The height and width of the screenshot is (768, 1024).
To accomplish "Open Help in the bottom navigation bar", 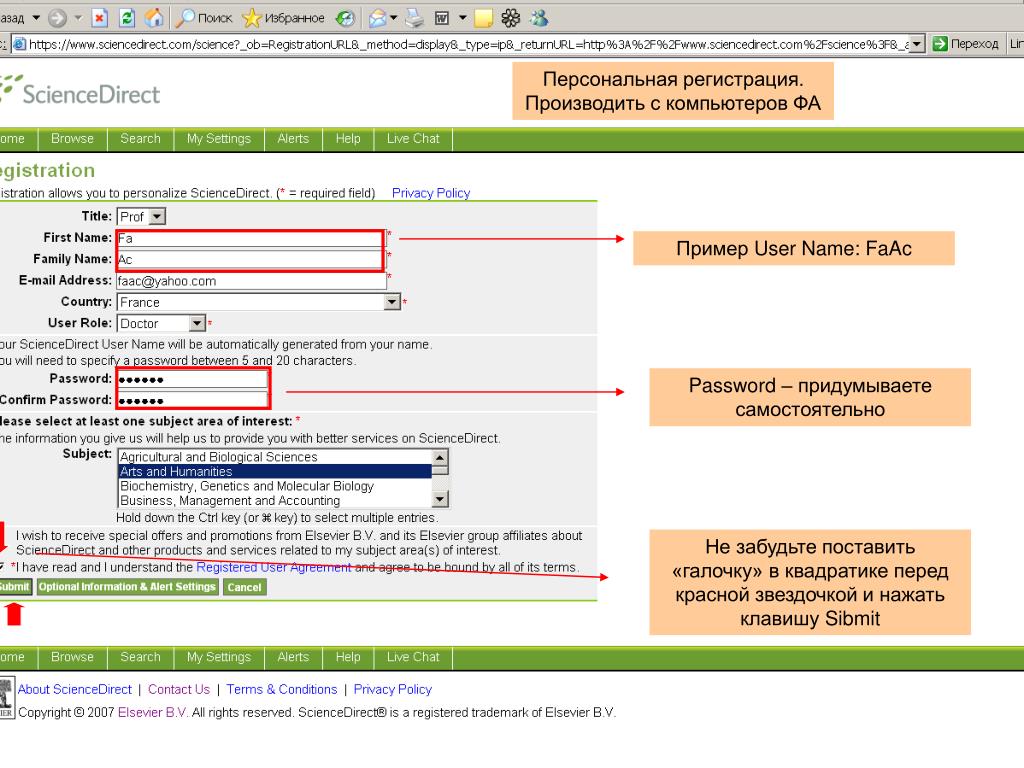I will [348, 657].
